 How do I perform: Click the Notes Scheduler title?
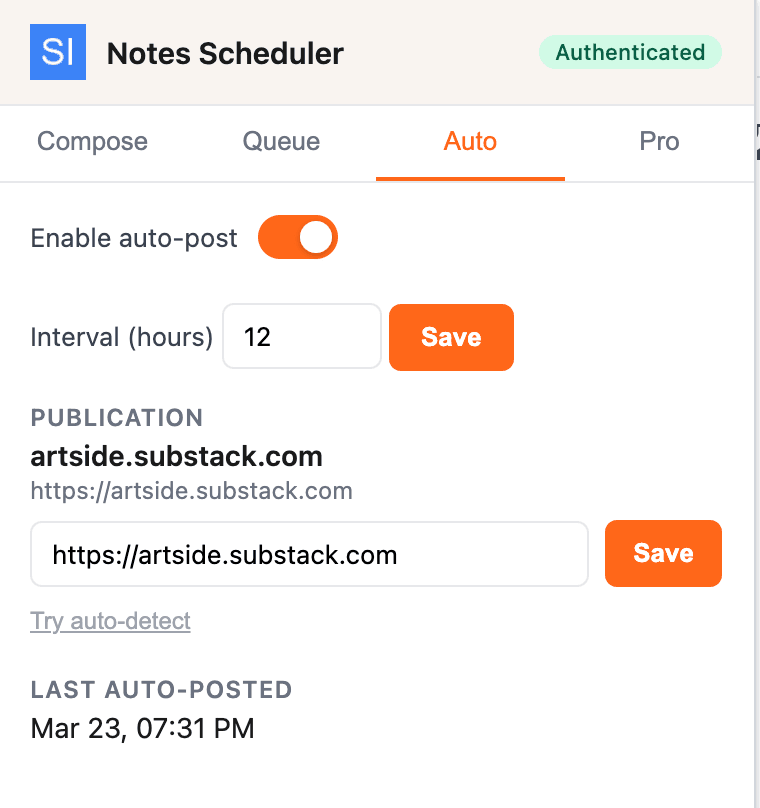224,54
